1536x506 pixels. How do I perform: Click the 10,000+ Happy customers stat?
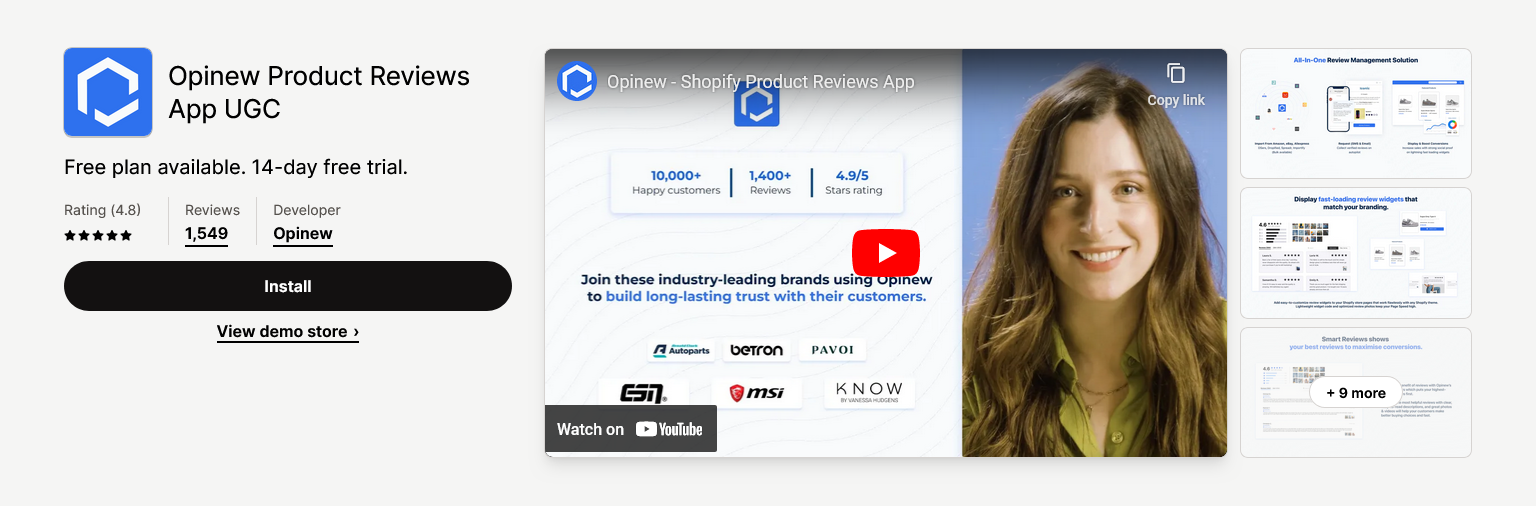(x=676, y=182)
